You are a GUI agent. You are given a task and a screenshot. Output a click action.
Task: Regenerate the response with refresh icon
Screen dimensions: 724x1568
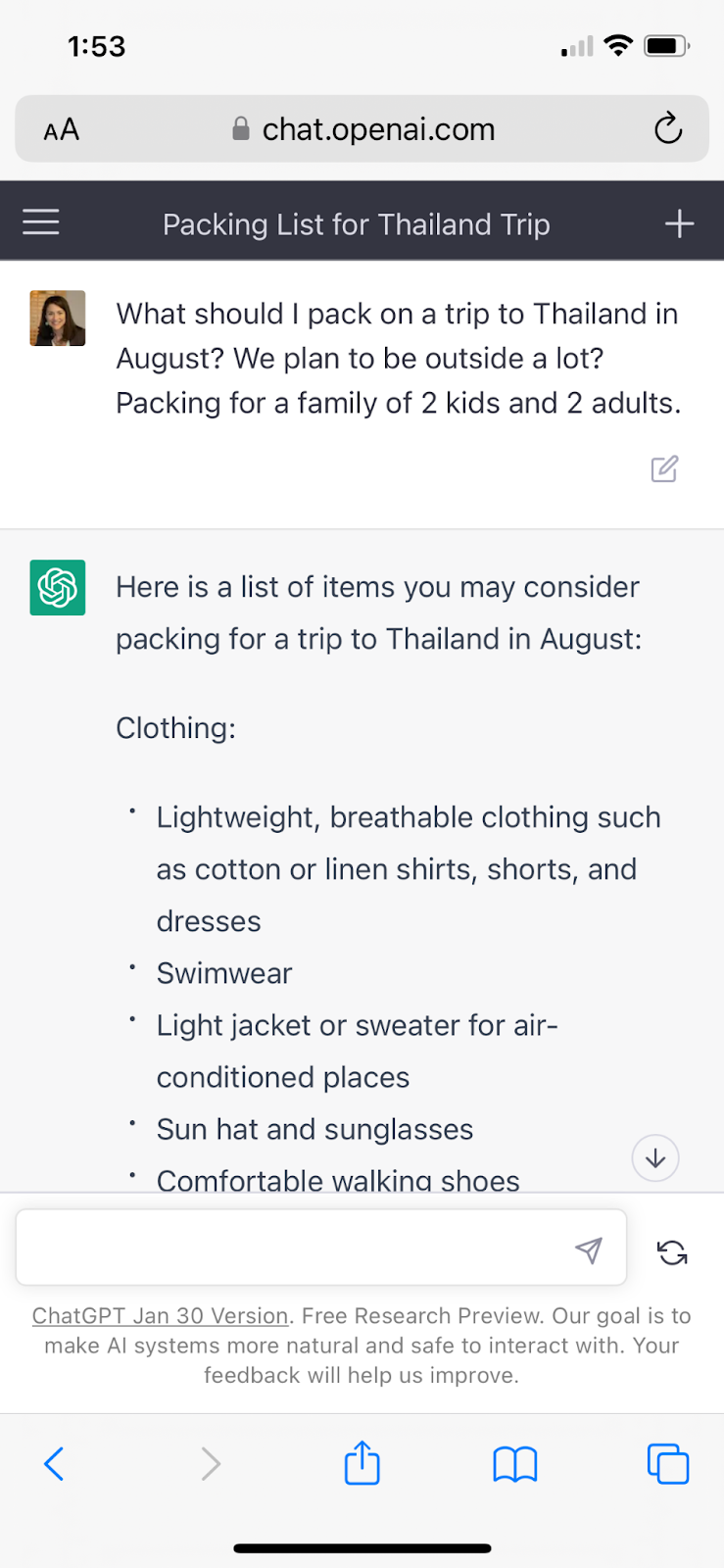coord(672,1251)
